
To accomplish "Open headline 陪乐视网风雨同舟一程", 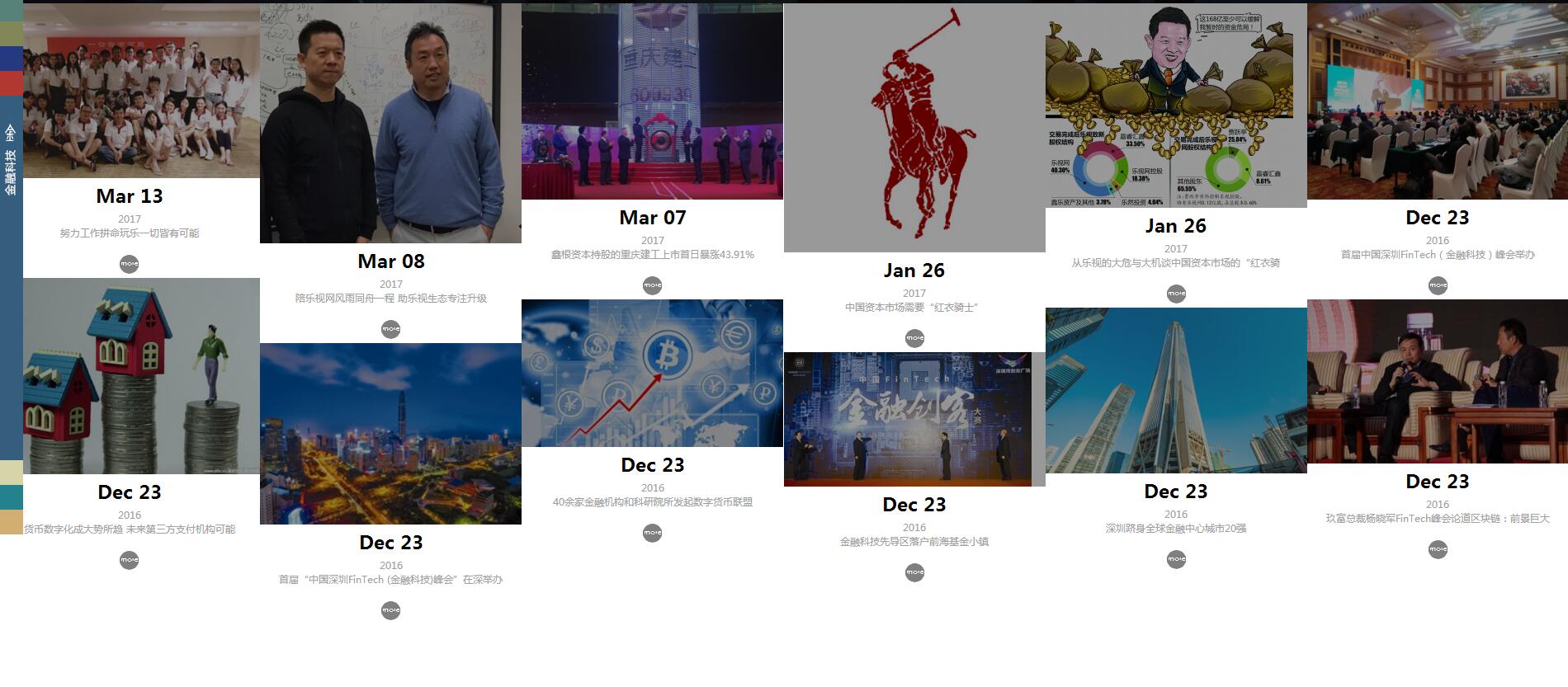I will click(390, 299).
